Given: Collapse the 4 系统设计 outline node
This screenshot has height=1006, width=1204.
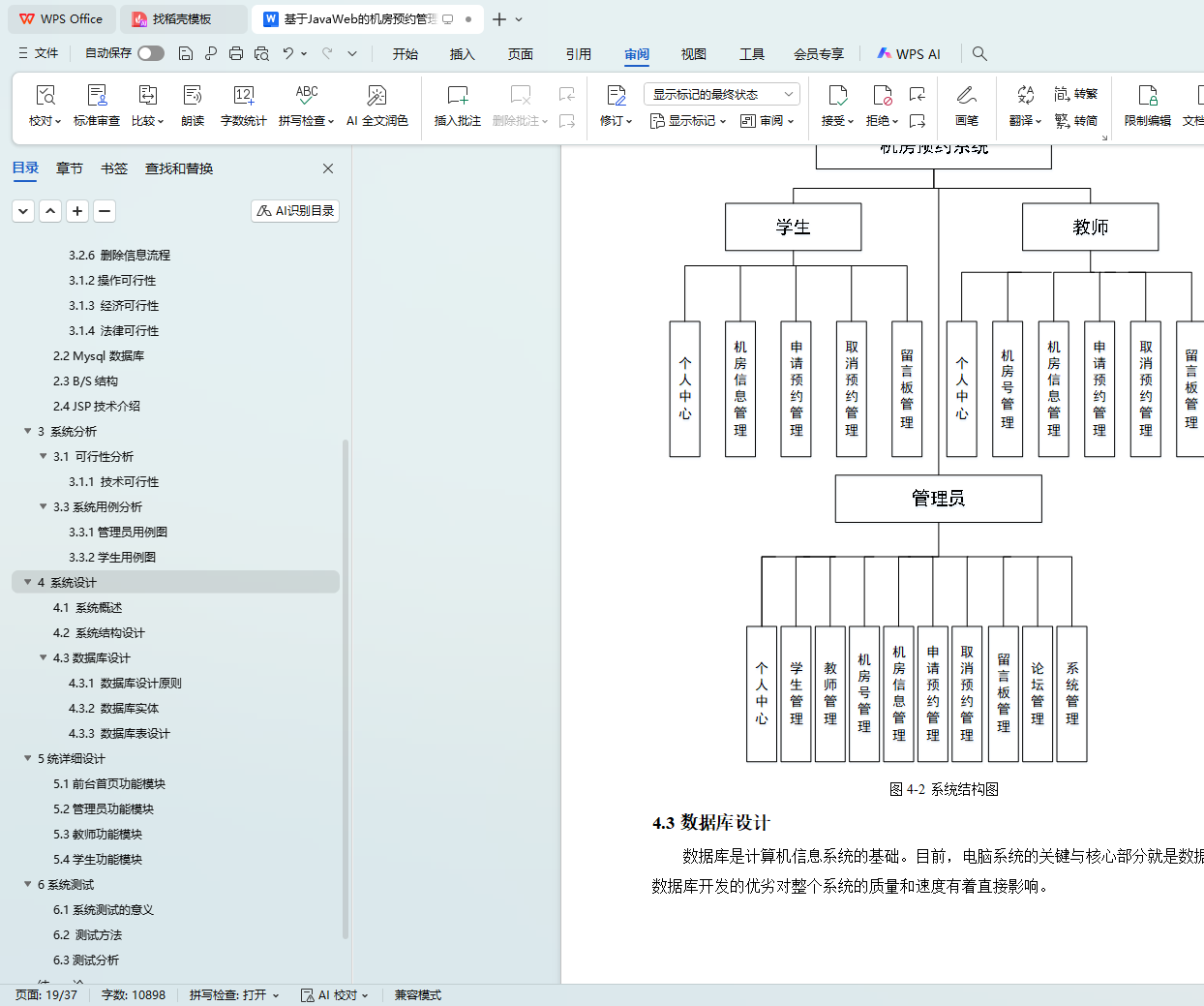Looking at the screenshot, I should pos(28,582).
